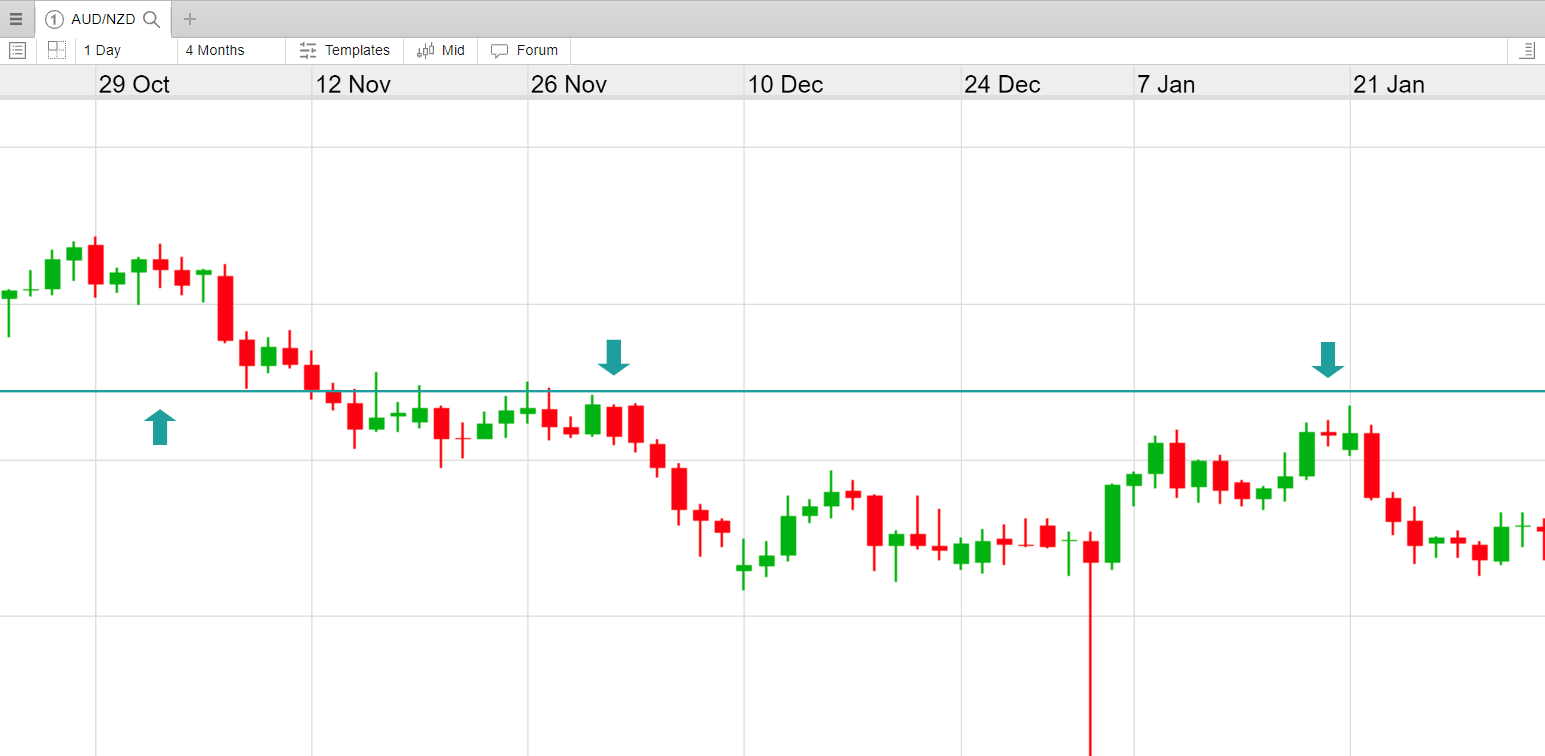Open the hamburger main menu
Viewport: 1545px width, 756px height.
(16, 19)
